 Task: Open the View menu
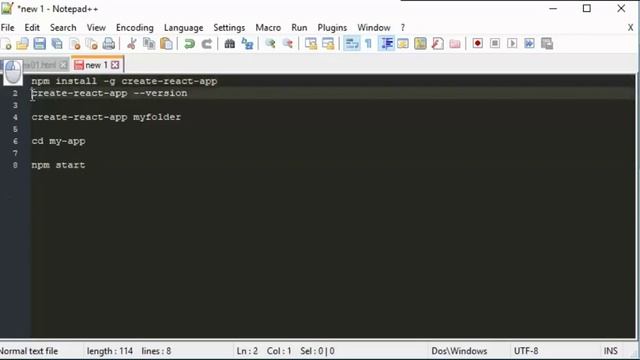pyautogui.click(x=96, y=28)
